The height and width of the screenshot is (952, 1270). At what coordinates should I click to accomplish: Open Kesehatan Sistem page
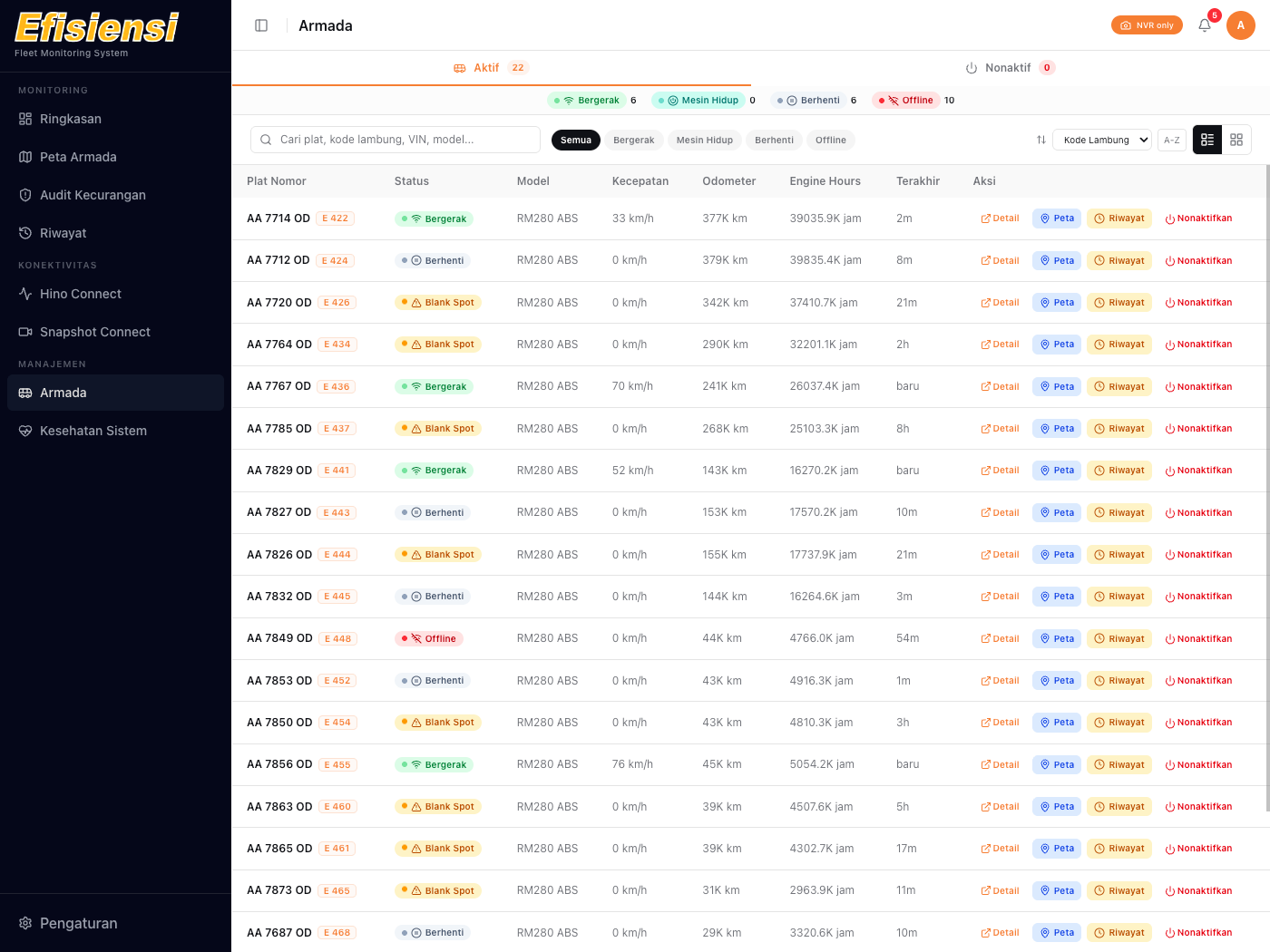tap(115, 431)
